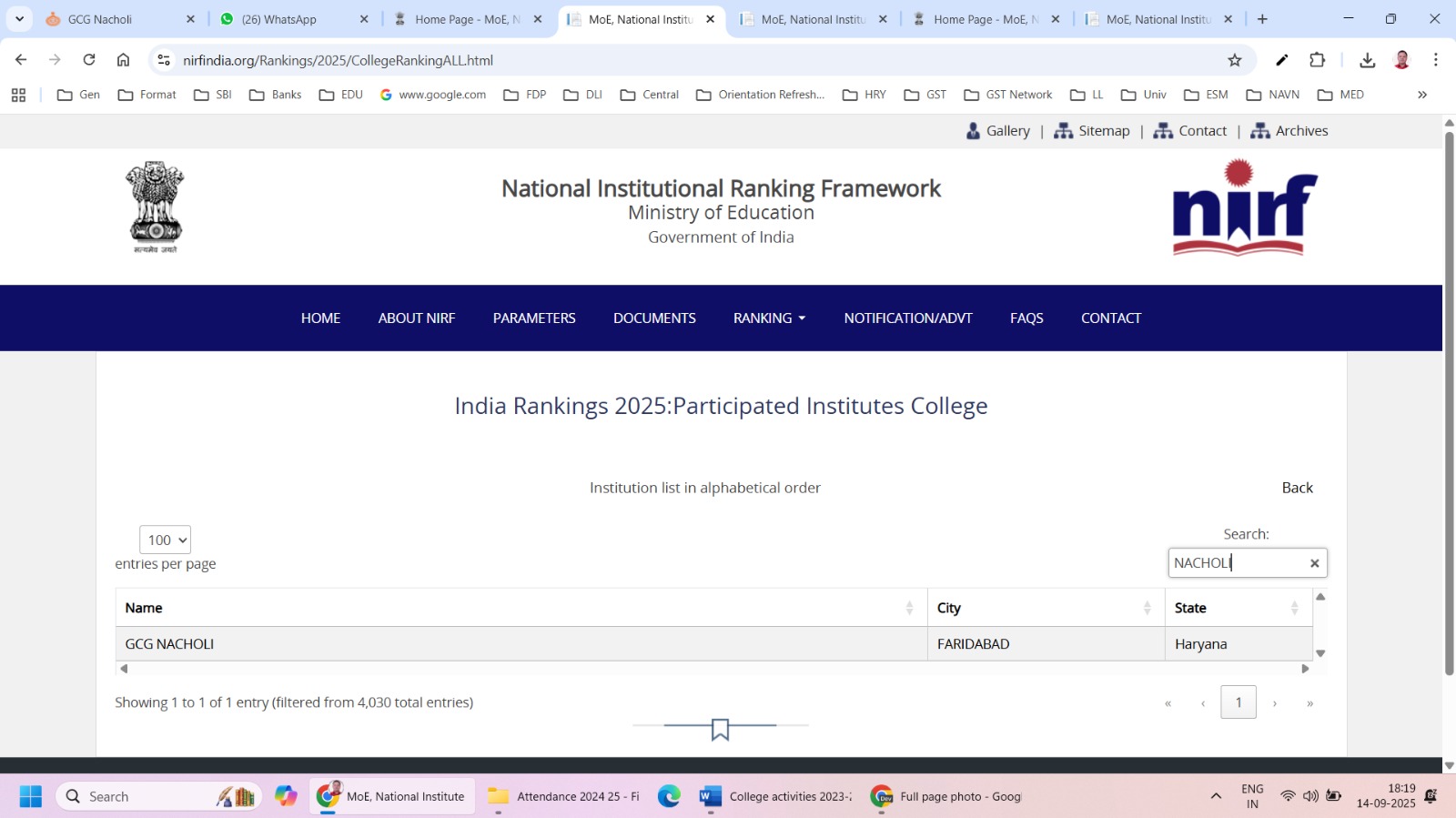Clear the search box with X
1456x818 pixels.
(x=1314, y=563)
